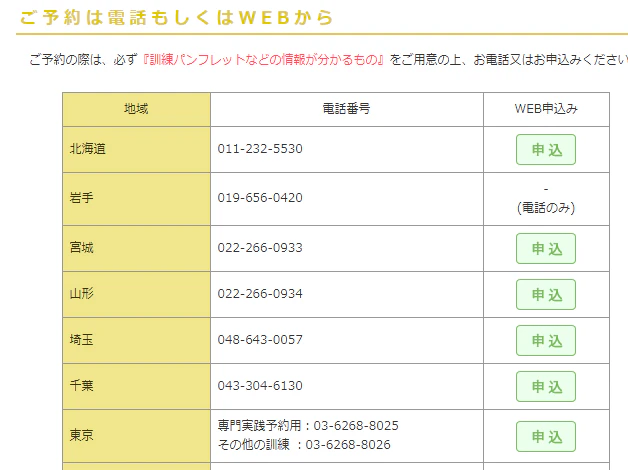Apply via 申込 button for 千葉
The width and height of the screenshot is (628, 470).
coord(545,387)
